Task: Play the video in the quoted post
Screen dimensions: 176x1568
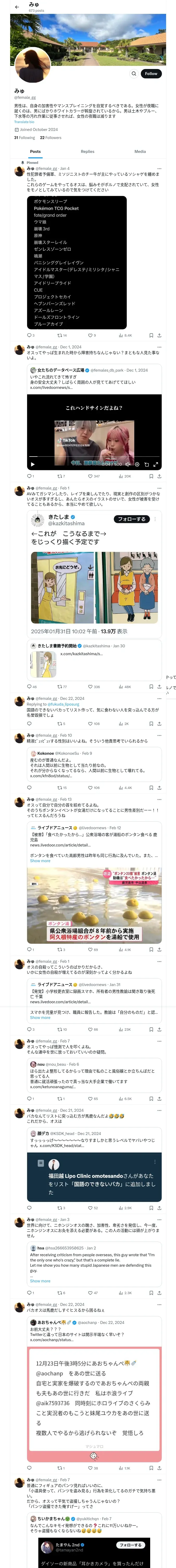Action: [x=33, y=464]
